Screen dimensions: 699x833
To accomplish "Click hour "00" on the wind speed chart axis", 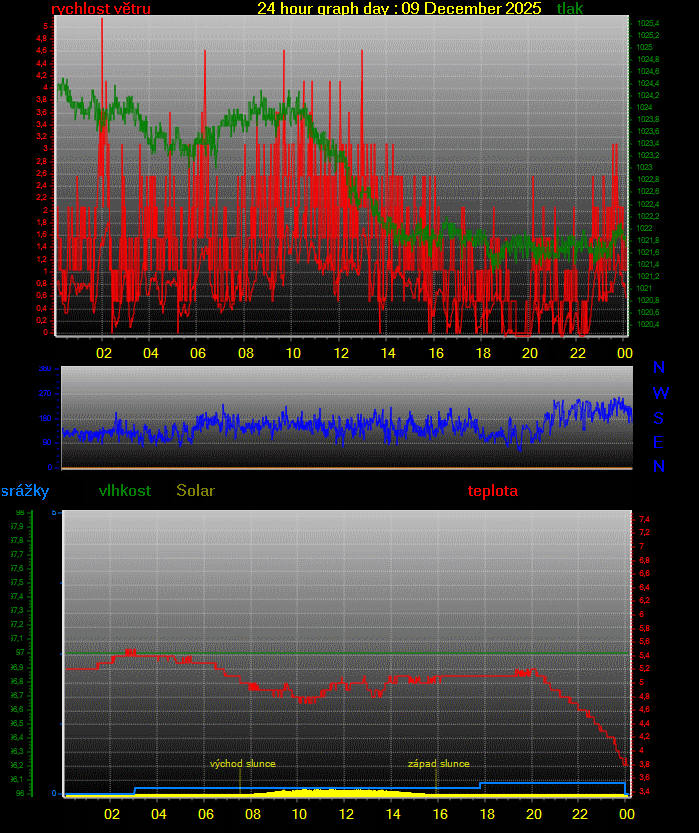I will [624, 353].
